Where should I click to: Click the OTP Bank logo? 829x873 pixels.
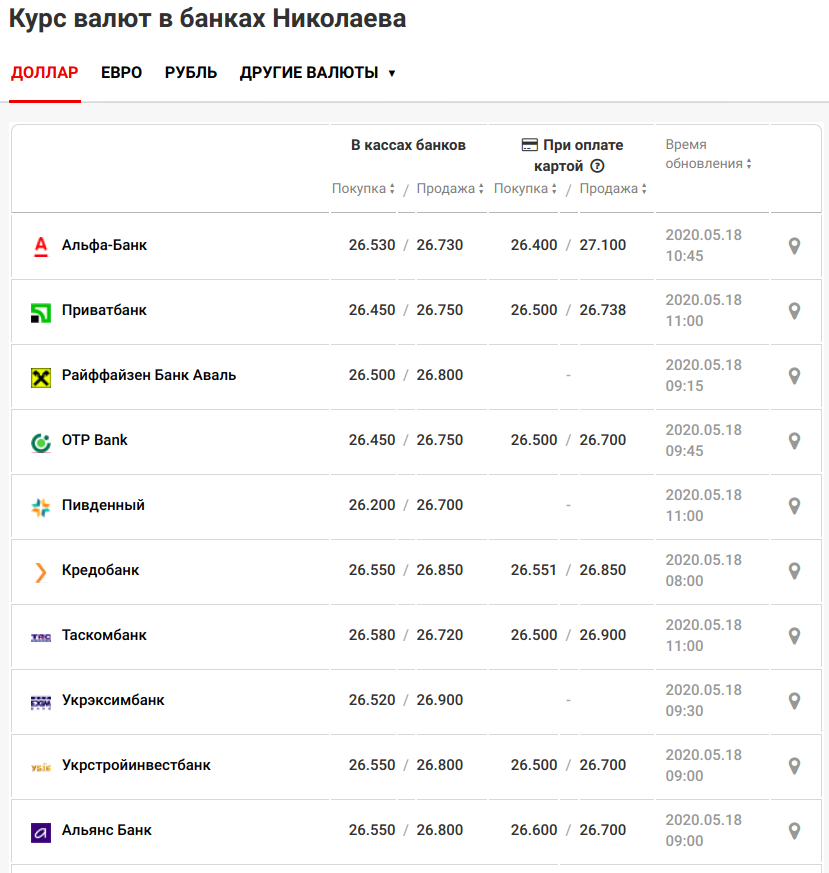point(41,443)
